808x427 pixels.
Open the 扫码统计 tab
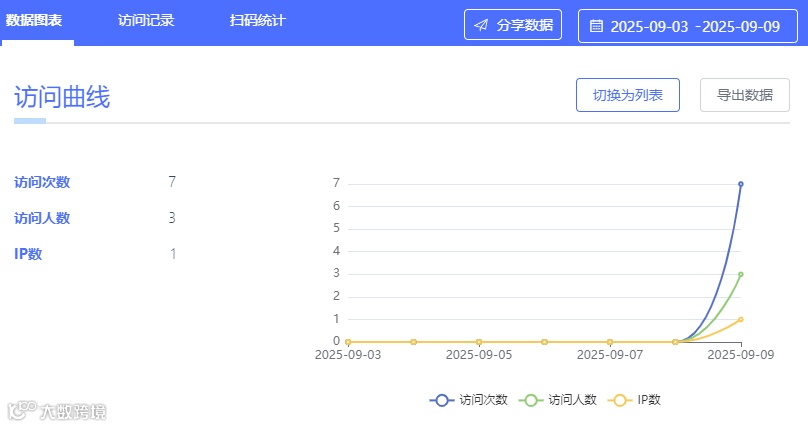coord(257,20)
